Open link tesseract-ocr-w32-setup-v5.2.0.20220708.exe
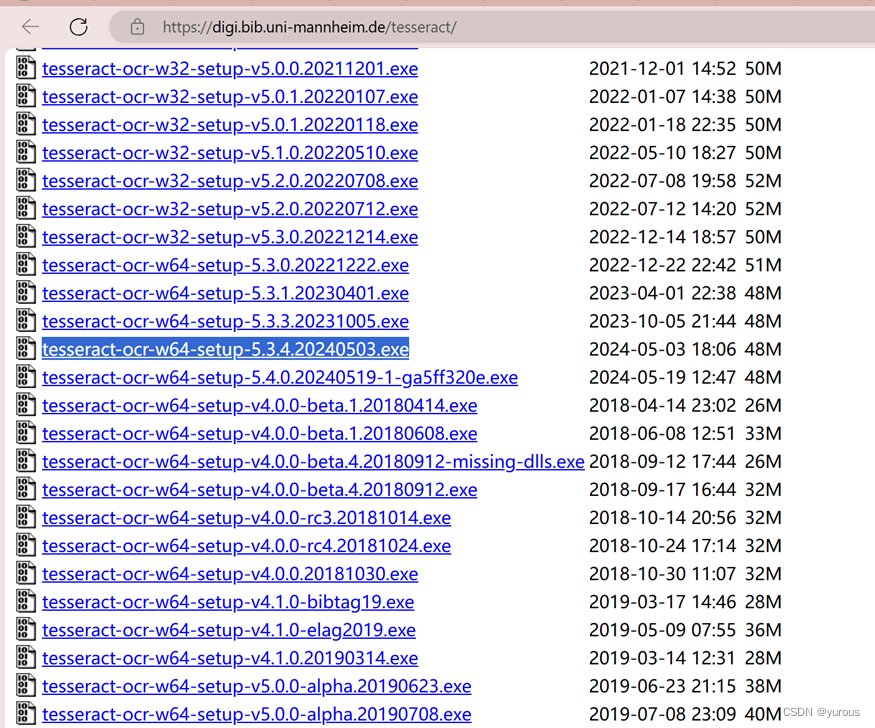The width and height of the screenshot is (875, 728). (x=230, y=181)
